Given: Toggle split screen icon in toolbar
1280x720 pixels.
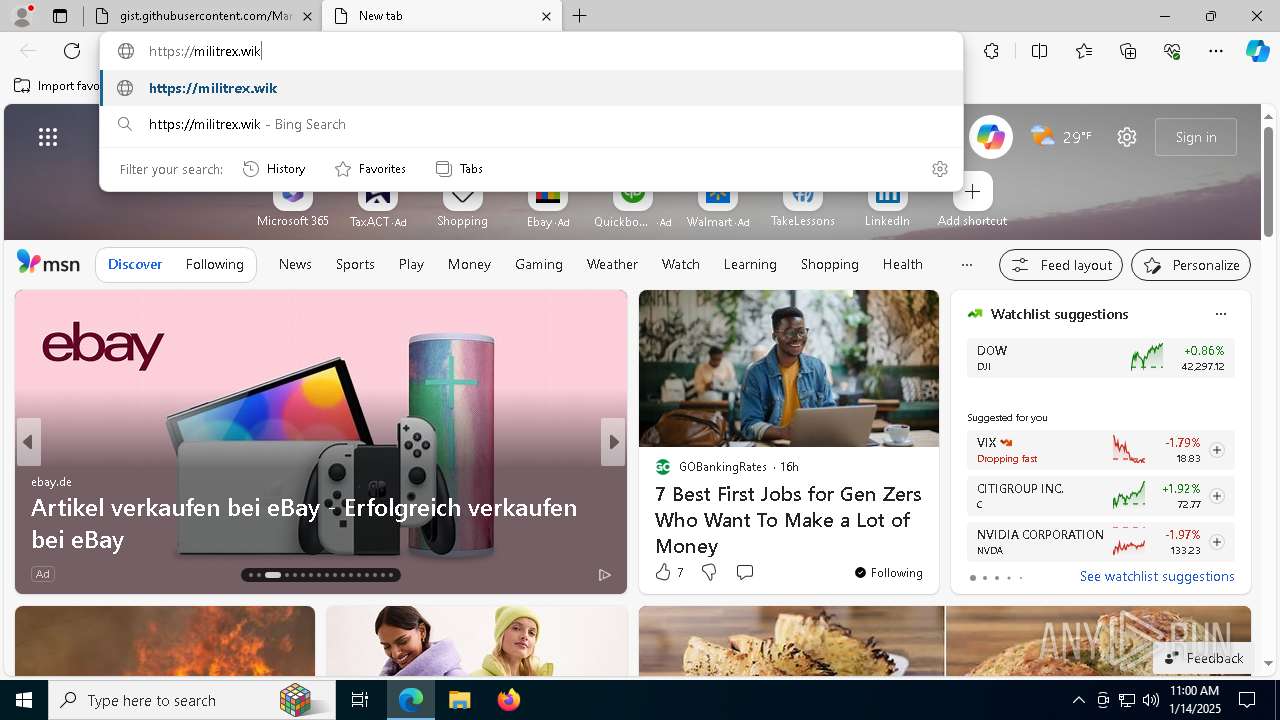Looking at the screenshot, I should pyautogui.click(x=1039, y=51).
